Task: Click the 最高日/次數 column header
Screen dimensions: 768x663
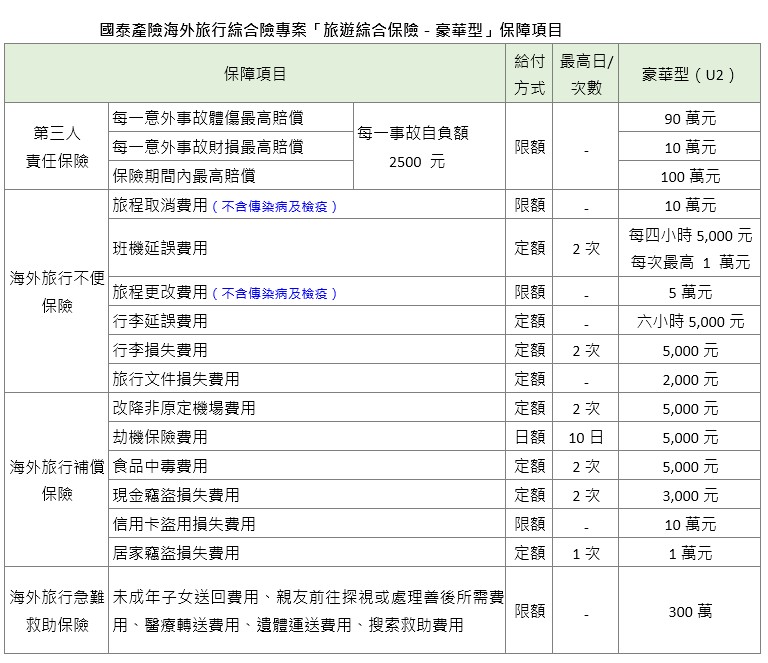Action: click(x=586, y=74)
